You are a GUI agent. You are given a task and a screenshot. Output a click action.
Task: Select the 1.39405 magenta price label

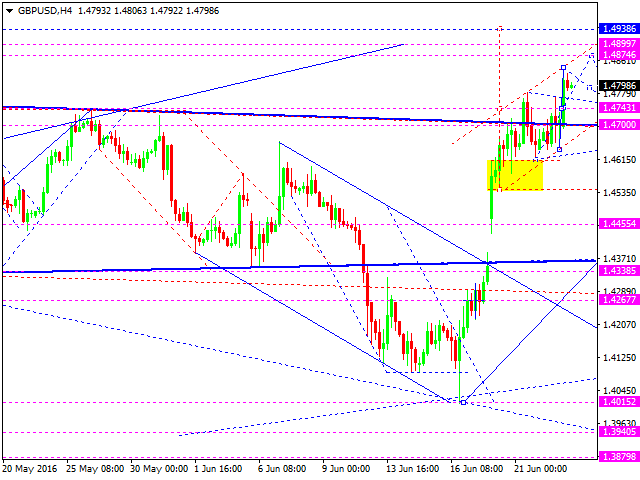click(x=619, y=432)
